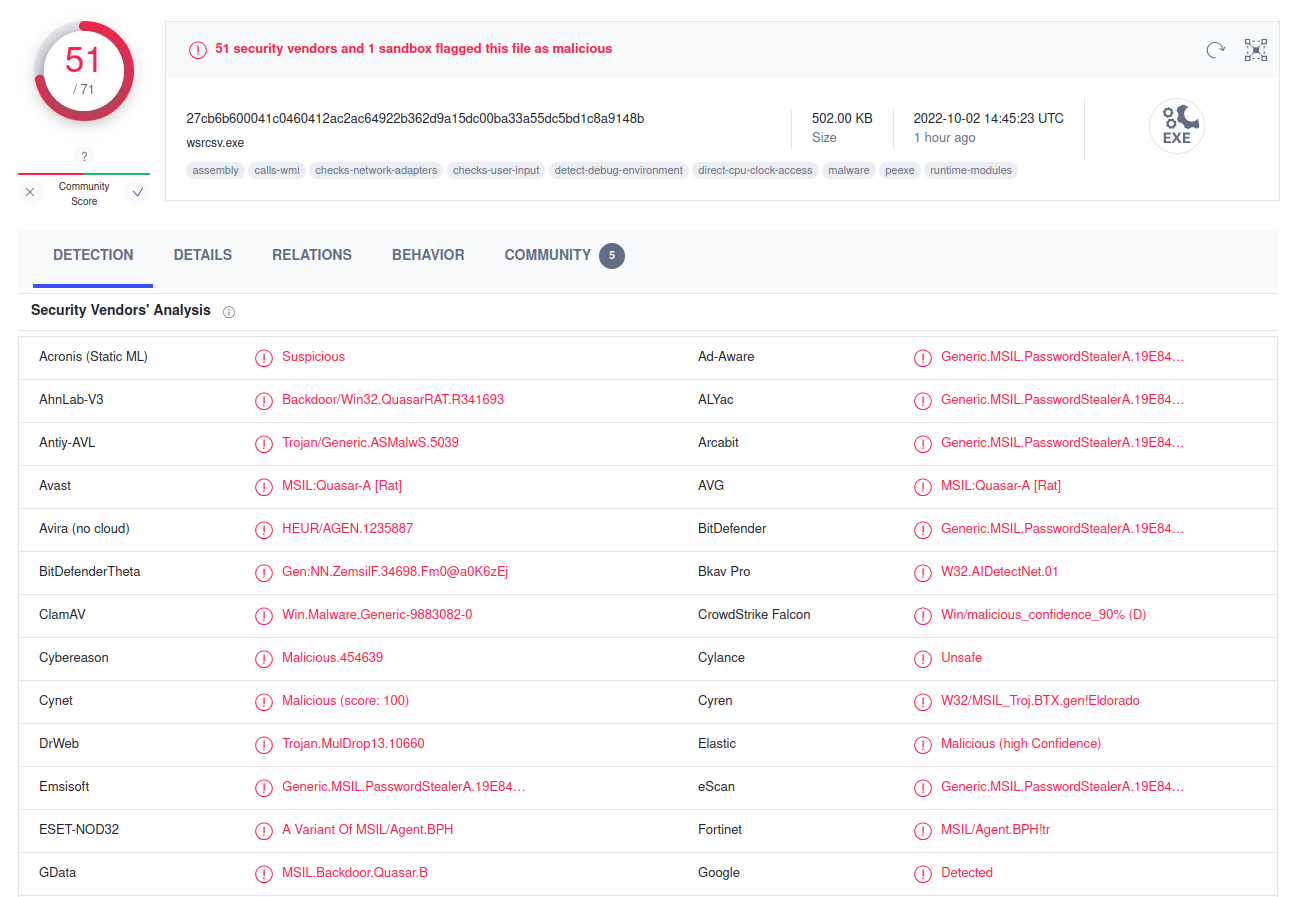Open the RELATIONS tab
1292x897 pixels.
(312, 255)
